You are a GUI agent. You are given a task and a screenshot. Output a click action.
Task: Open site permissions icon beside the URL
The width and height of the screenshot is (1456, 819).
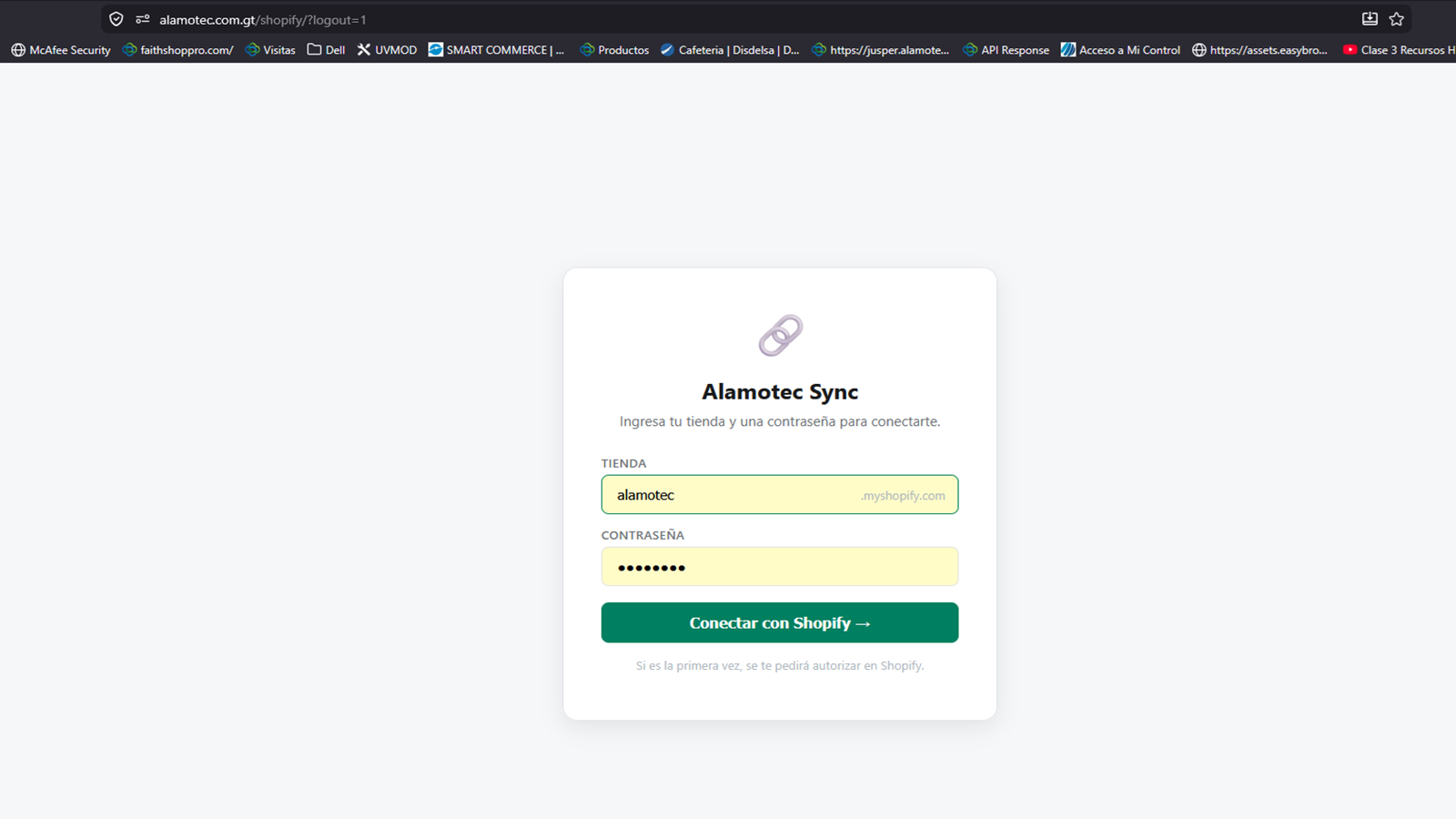point(143,19)
